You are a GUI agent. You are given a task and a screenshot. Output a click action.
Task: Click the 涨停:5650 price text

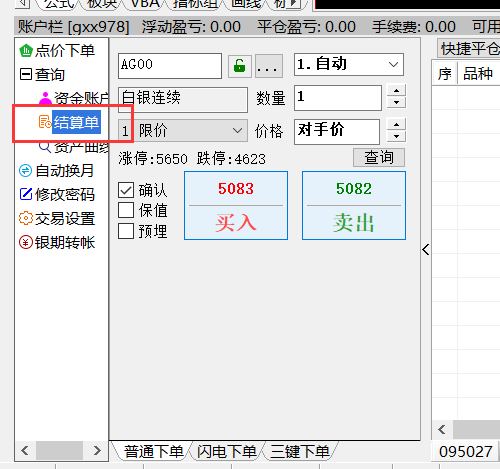coord(153,159)
